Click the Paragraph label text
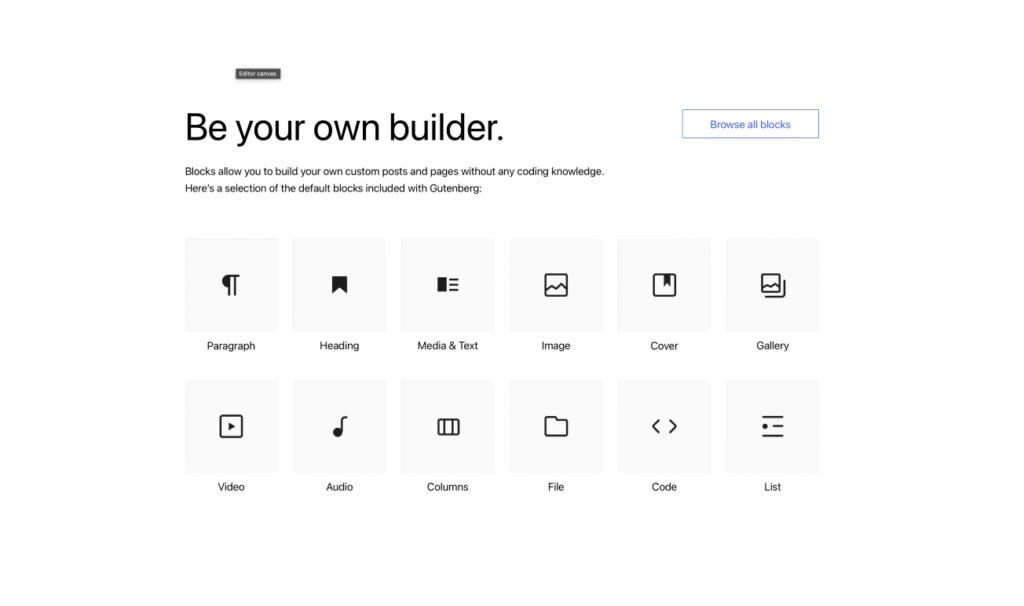 (231, 346)
